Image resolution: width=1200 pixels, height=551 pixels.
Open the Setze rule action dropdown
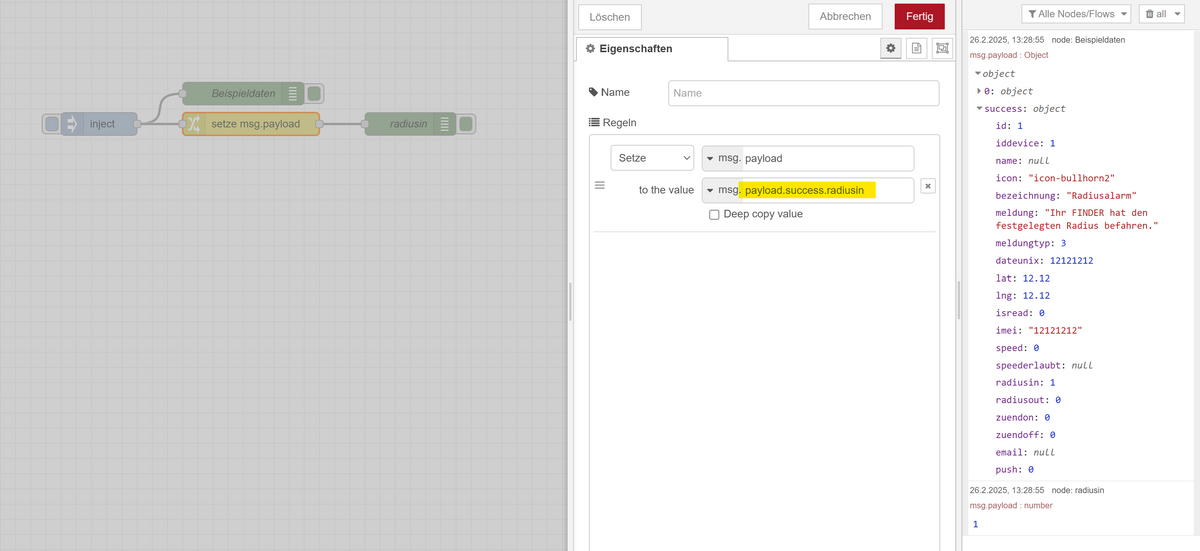[x=652, y=158]
